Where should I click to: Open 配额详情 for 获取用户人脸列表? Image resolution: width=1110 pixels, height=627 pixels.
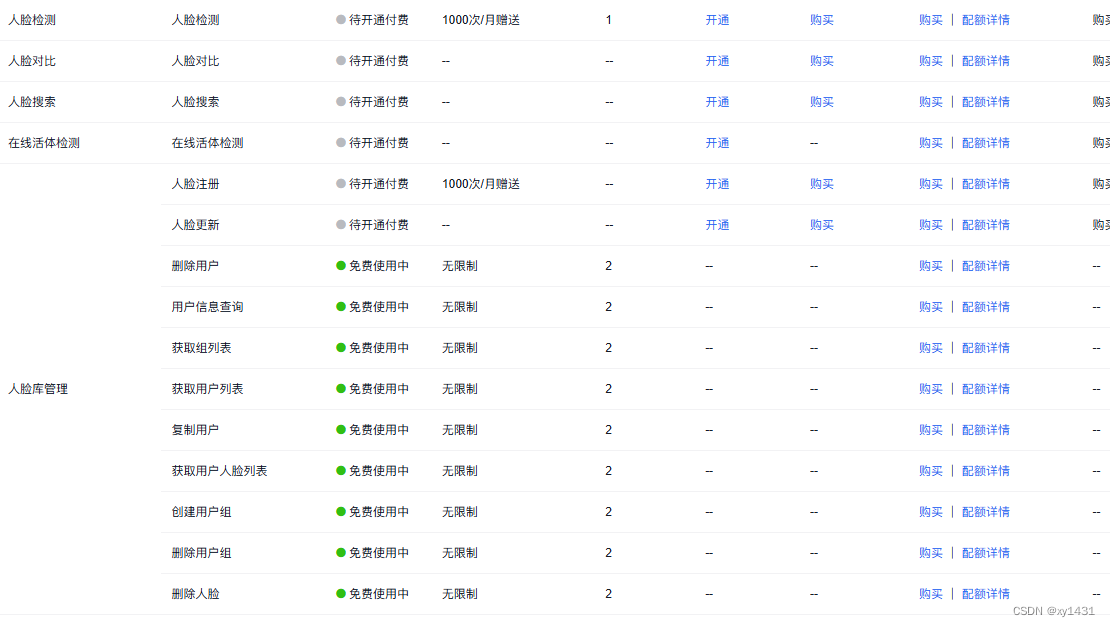pyautogui.click(x=986, y=470)
